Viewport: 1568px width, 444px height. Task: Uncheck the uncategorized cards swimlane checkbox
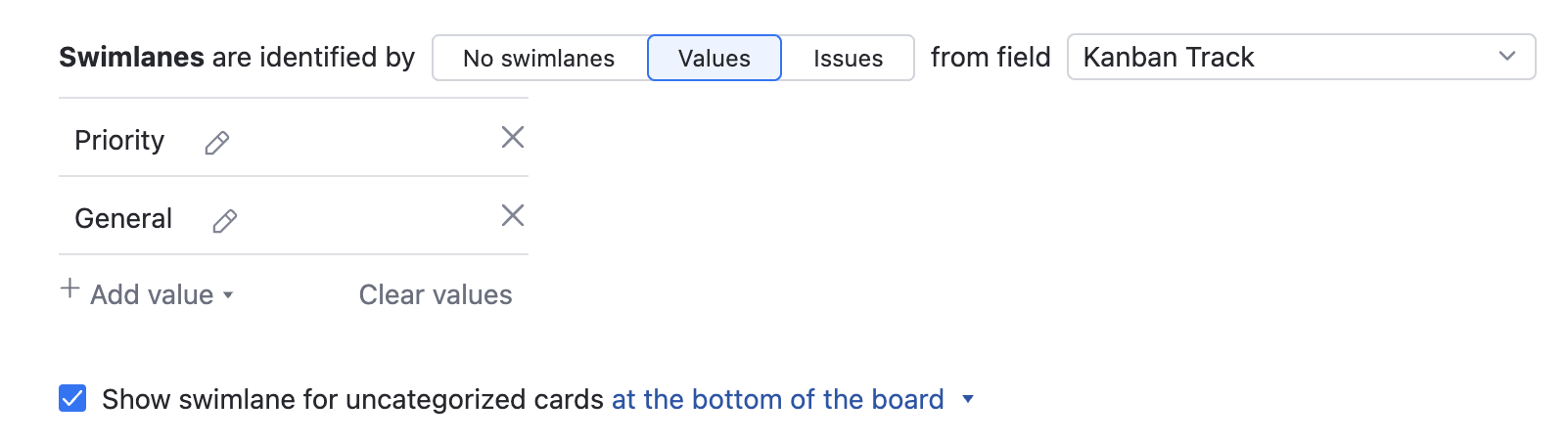[x=72, y=399]
